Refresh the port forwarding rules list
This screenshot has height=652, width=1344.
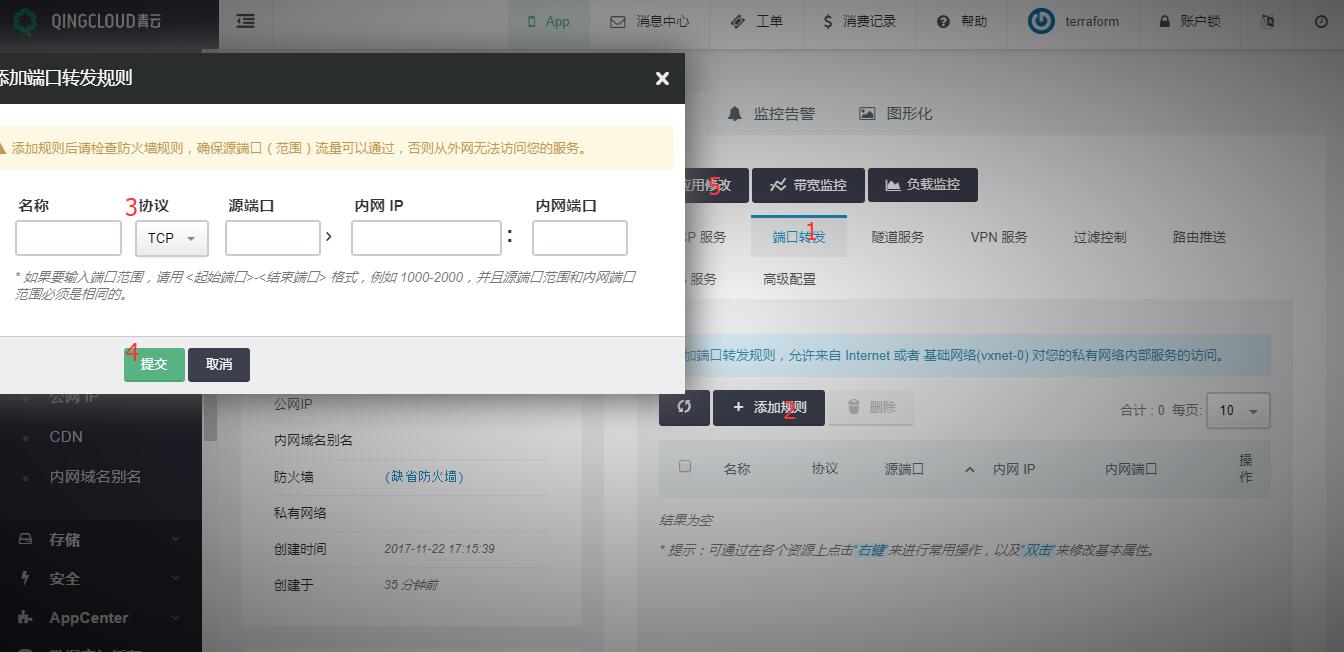[684, 407]
